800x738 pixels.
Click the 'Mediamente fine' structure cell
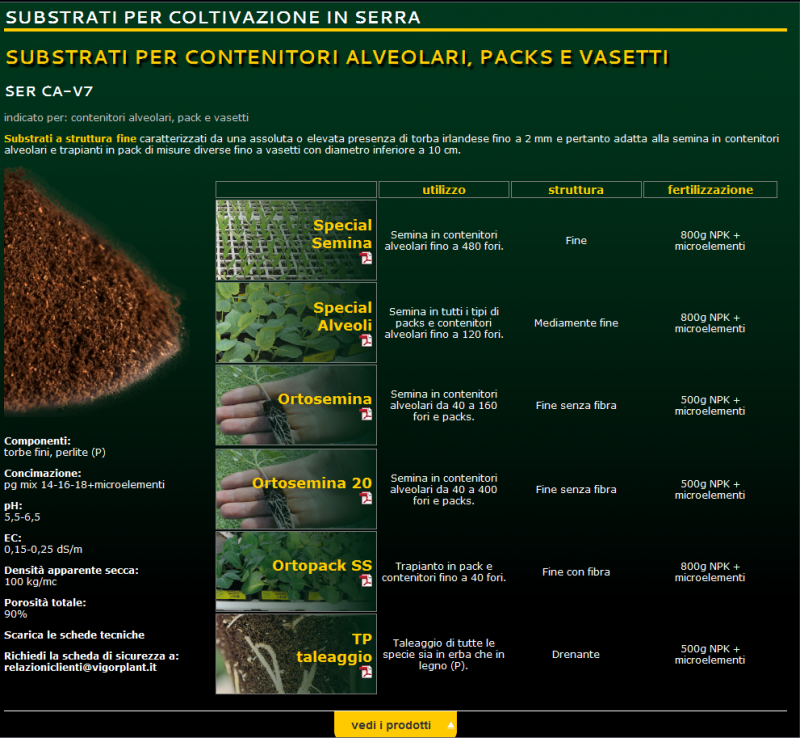tap(576, 323)
